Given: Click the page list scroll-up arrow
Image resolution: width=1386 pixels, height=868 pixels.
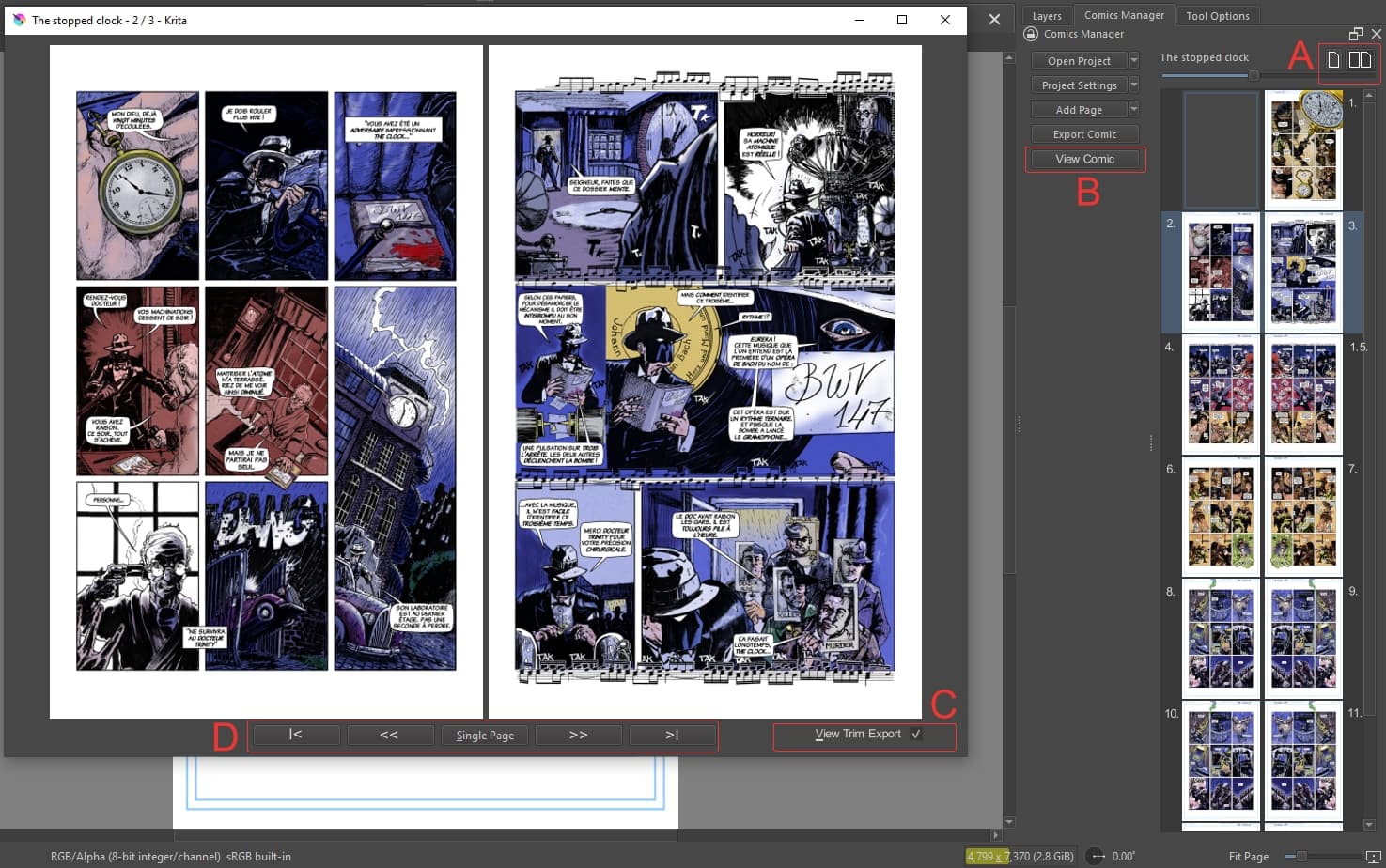Looking at the screenshot, I should (1368, 95).
